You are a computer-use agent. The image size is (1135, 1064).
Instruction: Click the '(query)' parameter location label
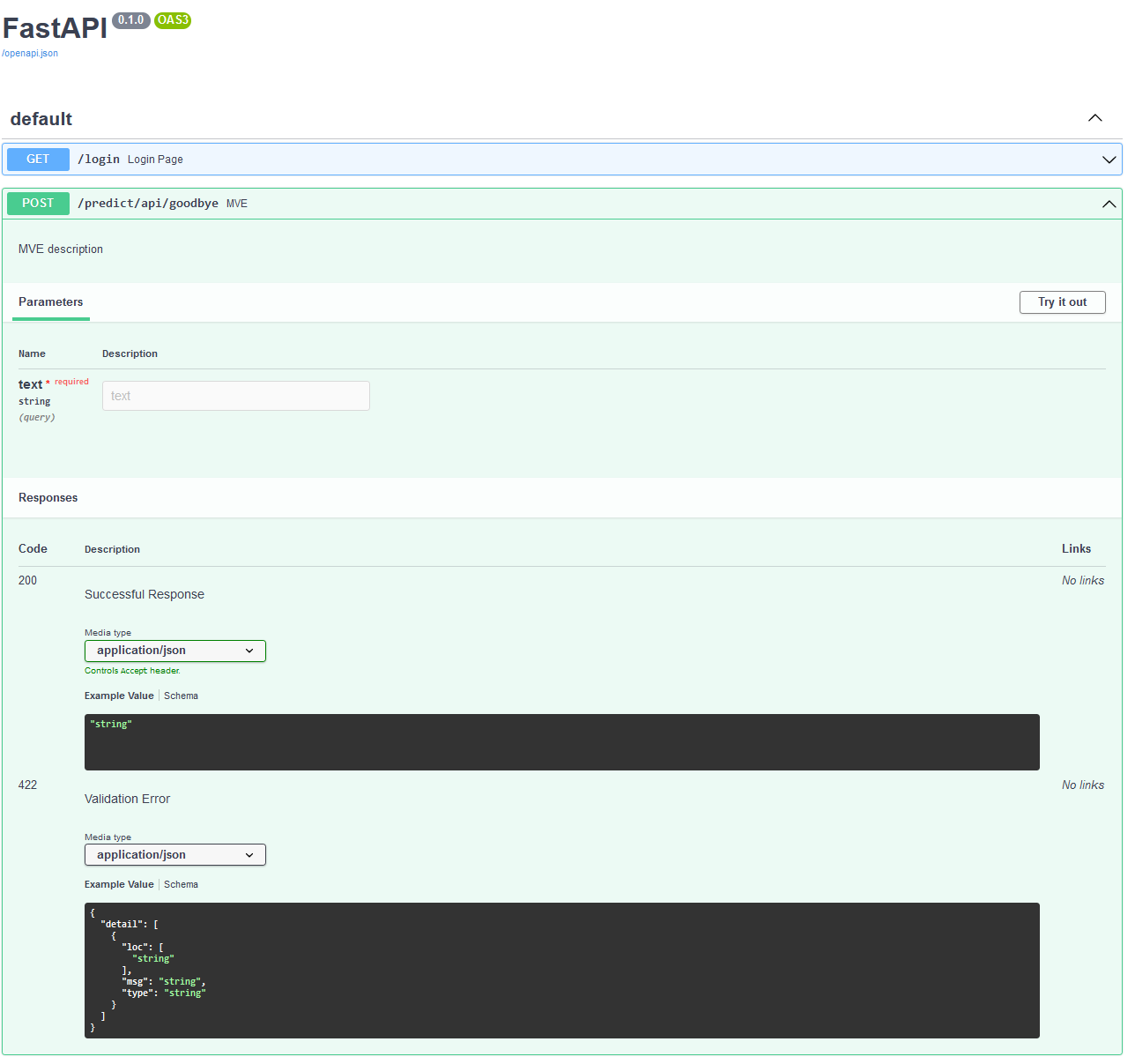37,418
